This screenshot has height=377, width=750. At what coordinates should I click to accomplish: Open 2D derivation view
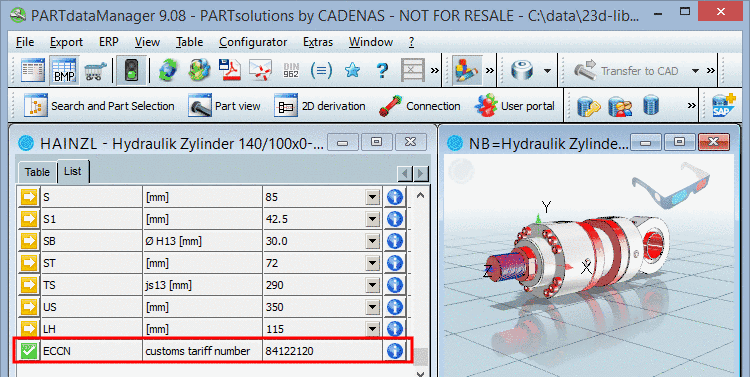coord(320,106)
